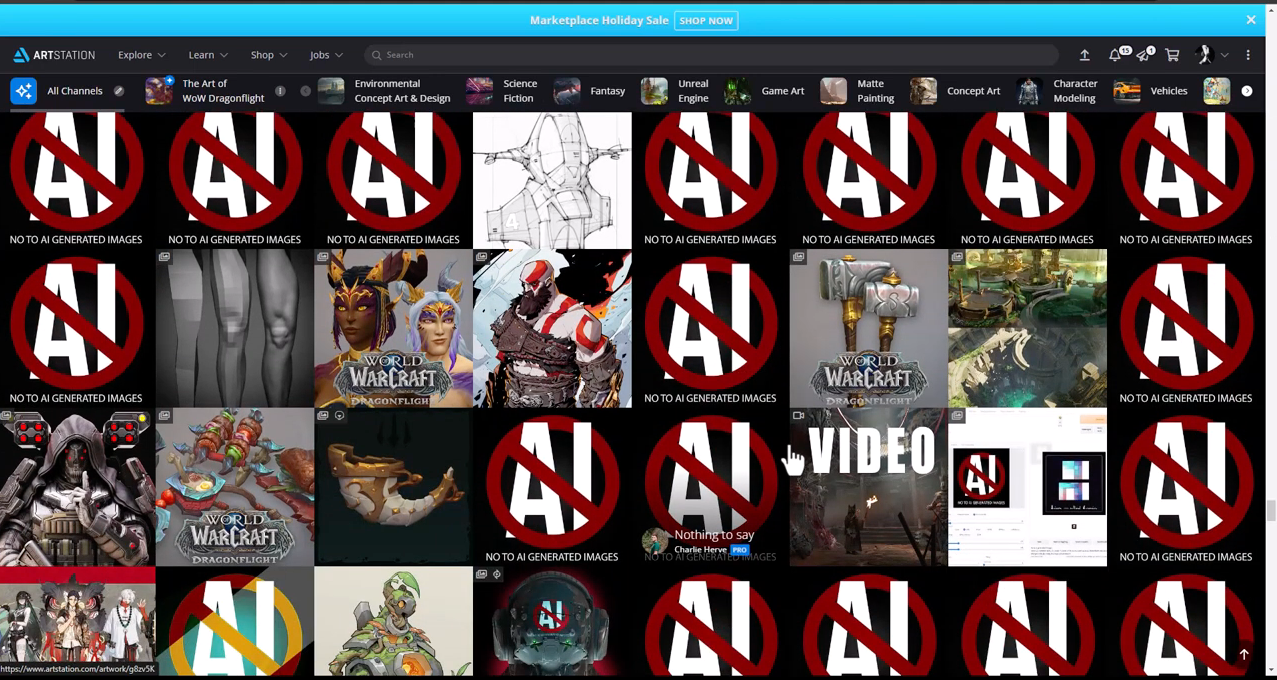Open the notifications bell
The height and width of the screenshot is (680, 1277).
1115,55
